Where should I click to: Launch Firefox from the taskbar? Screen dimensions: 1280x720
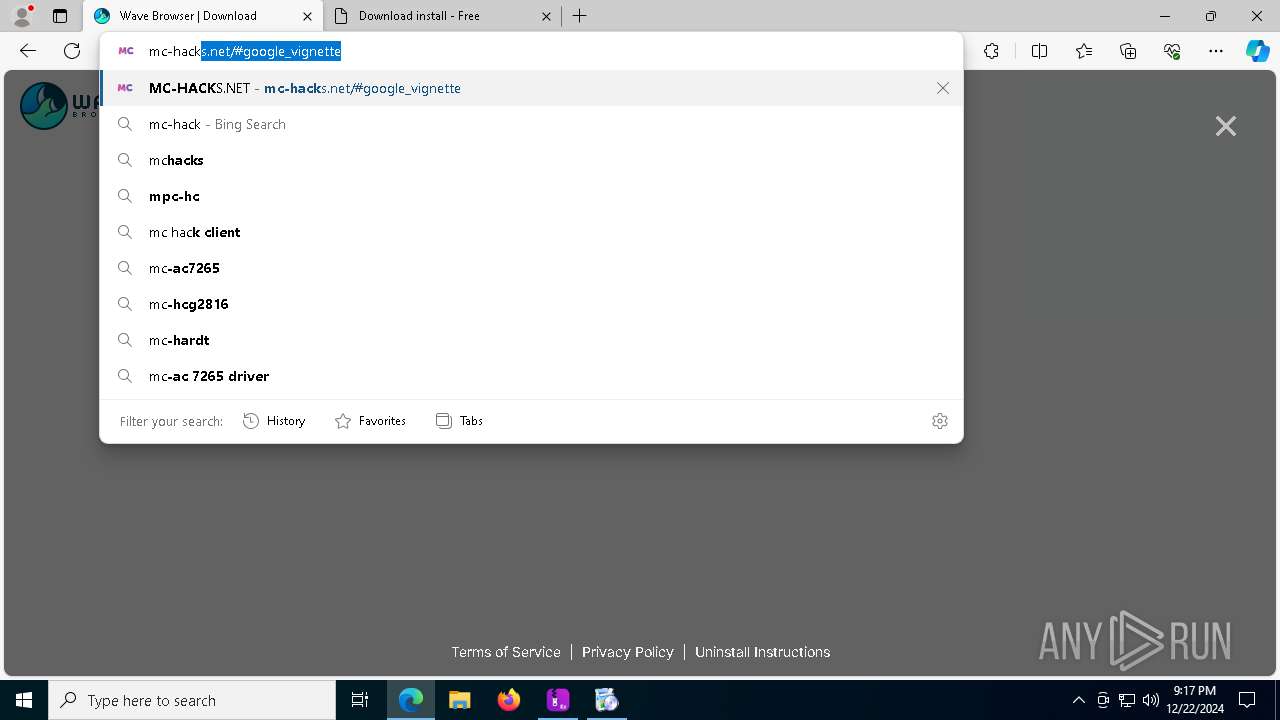click(509, 700)
